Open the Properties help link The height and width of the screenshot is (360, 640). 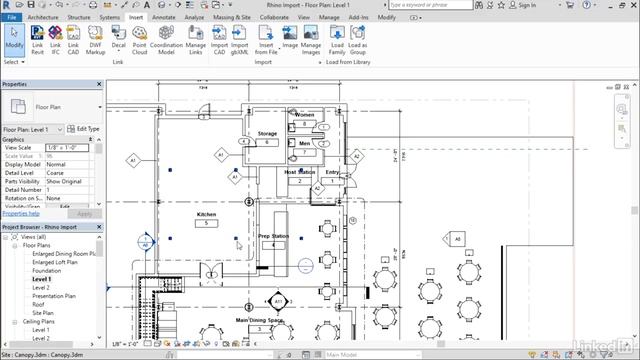click(x=21, y=213)
